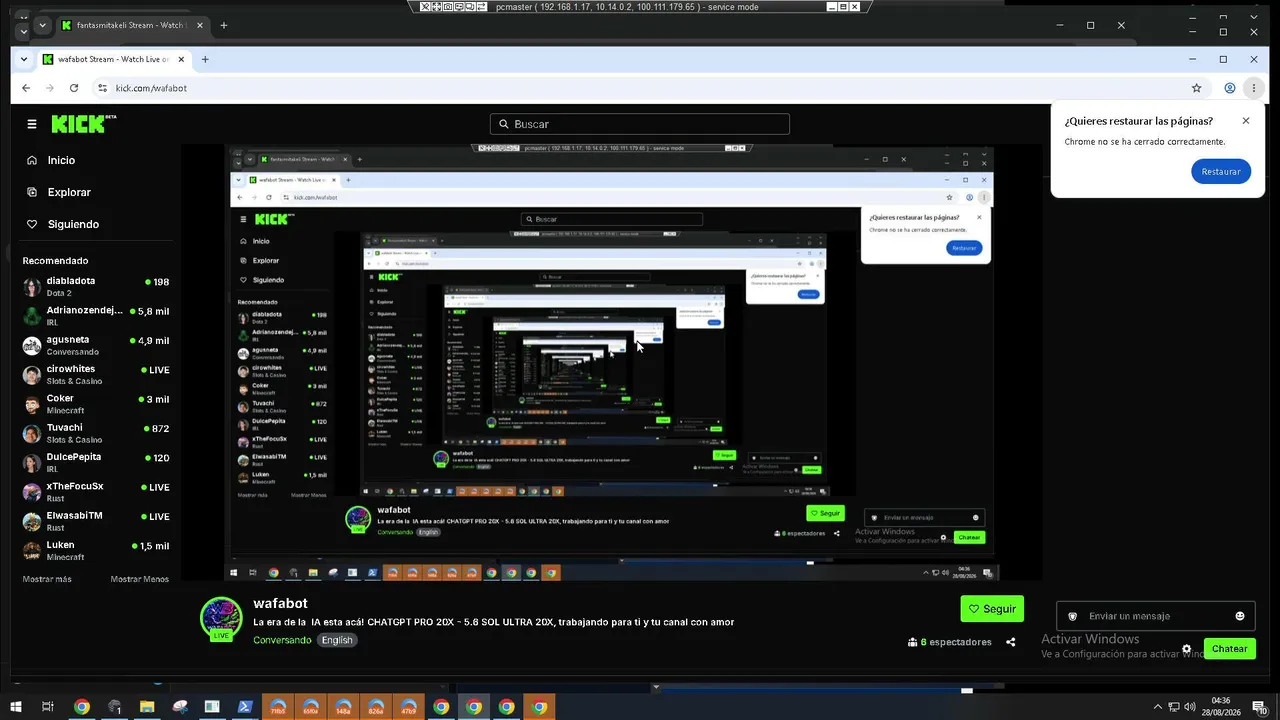Open Coker's recommended channel
1280x720 pixels.
pos(96,404)
